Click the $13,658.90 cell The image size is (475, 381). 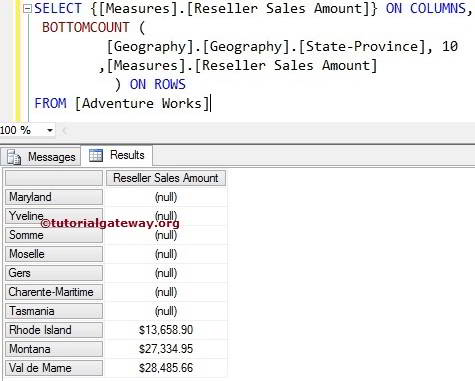point(166,330)
